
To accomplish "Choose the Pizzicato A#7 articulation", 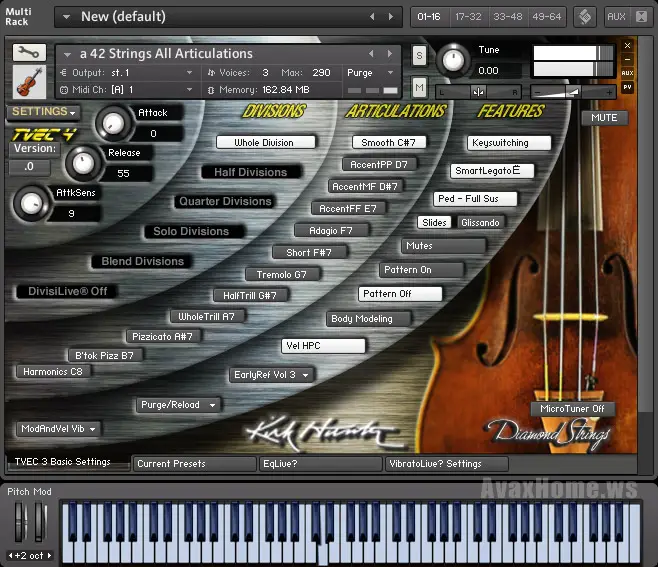I will click(164, 337).
